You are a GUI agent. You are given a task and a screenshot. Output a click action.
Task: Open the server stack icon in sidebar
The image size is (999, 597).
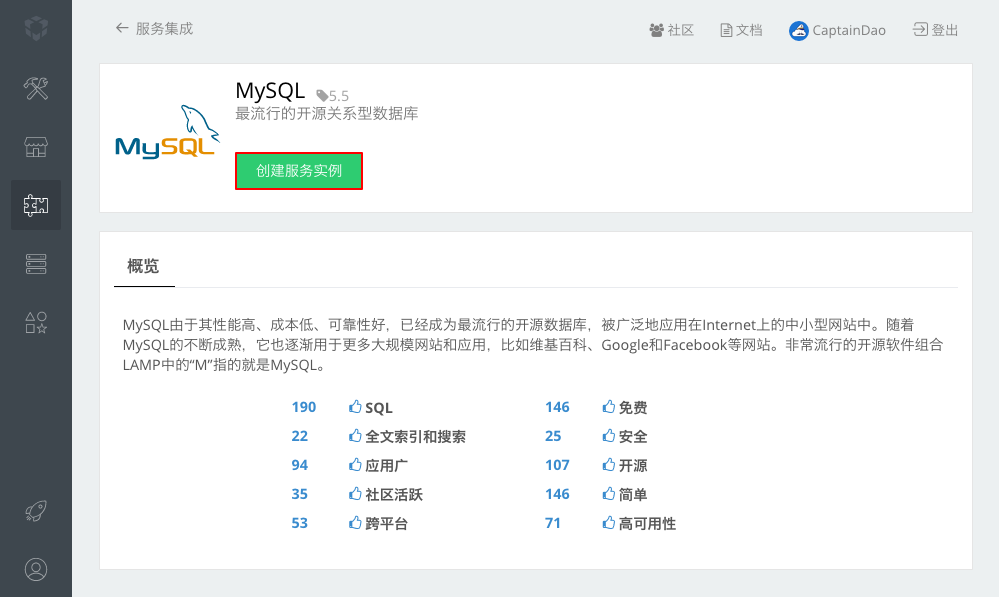click(36, 264)
